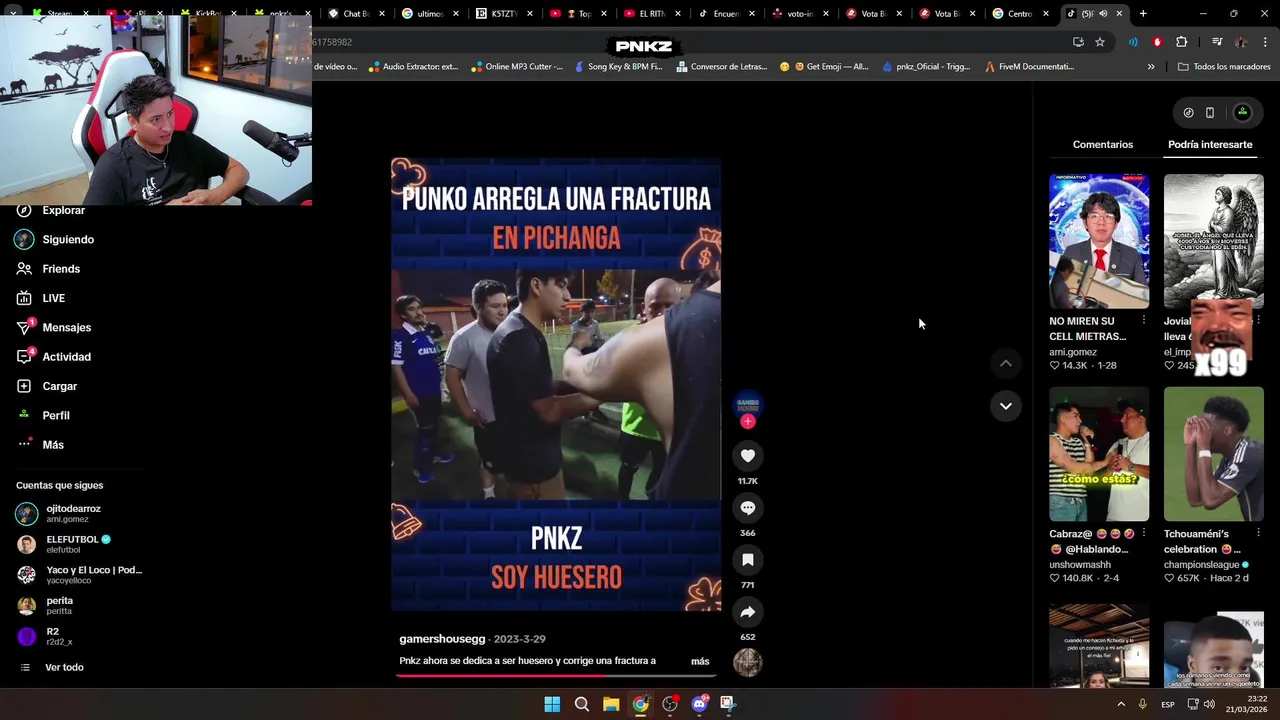Open ojitodearroz followed account

tap(60, 514)
